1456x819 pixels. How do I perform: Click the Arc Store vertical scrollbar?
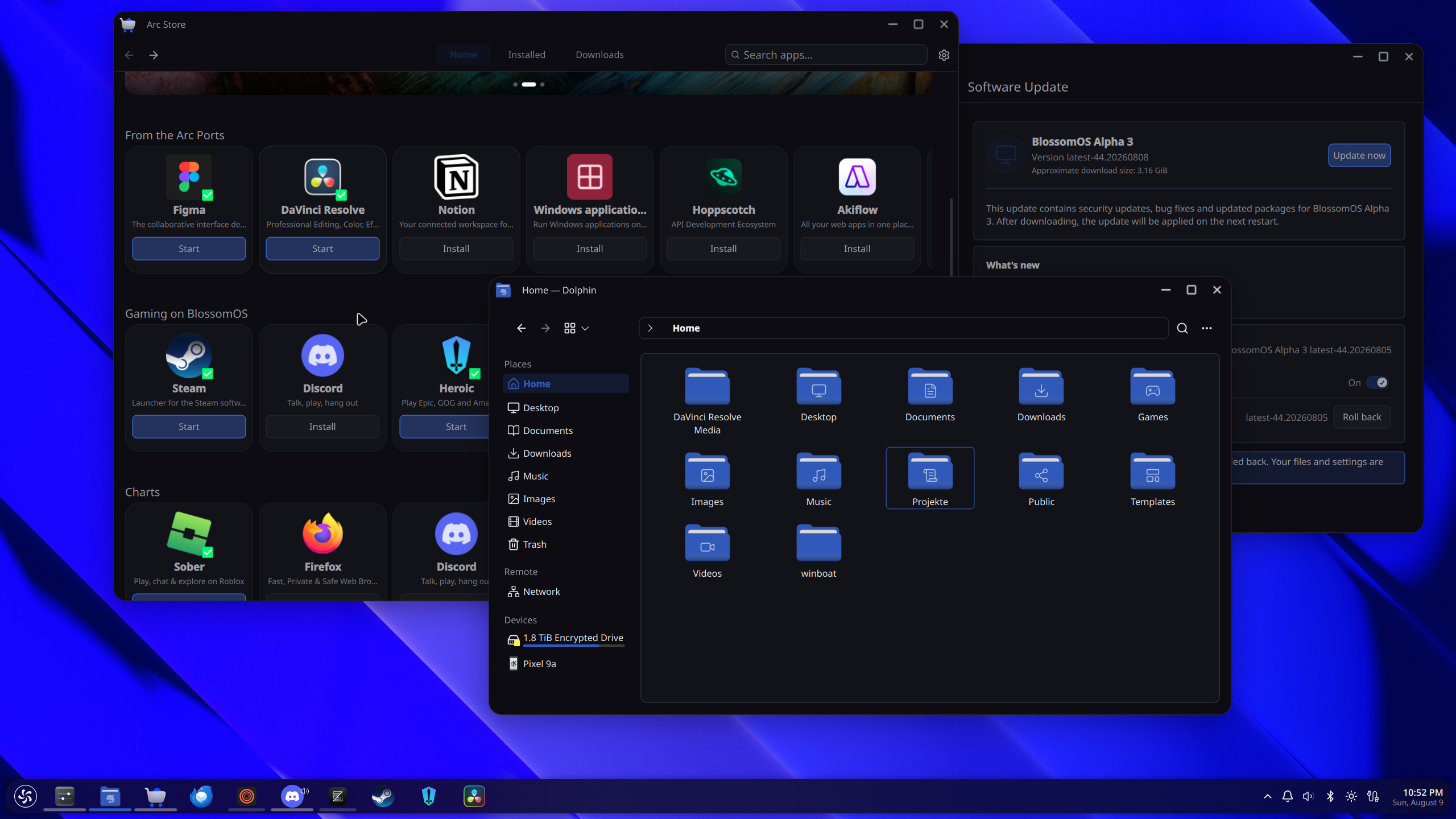point(951,238)
